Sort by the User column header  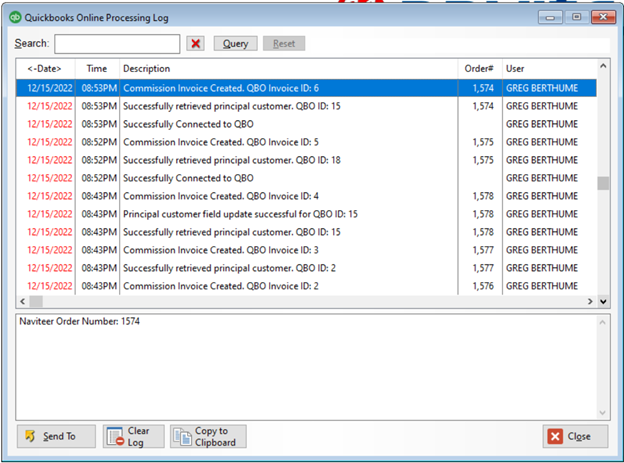tap(549, 68)
